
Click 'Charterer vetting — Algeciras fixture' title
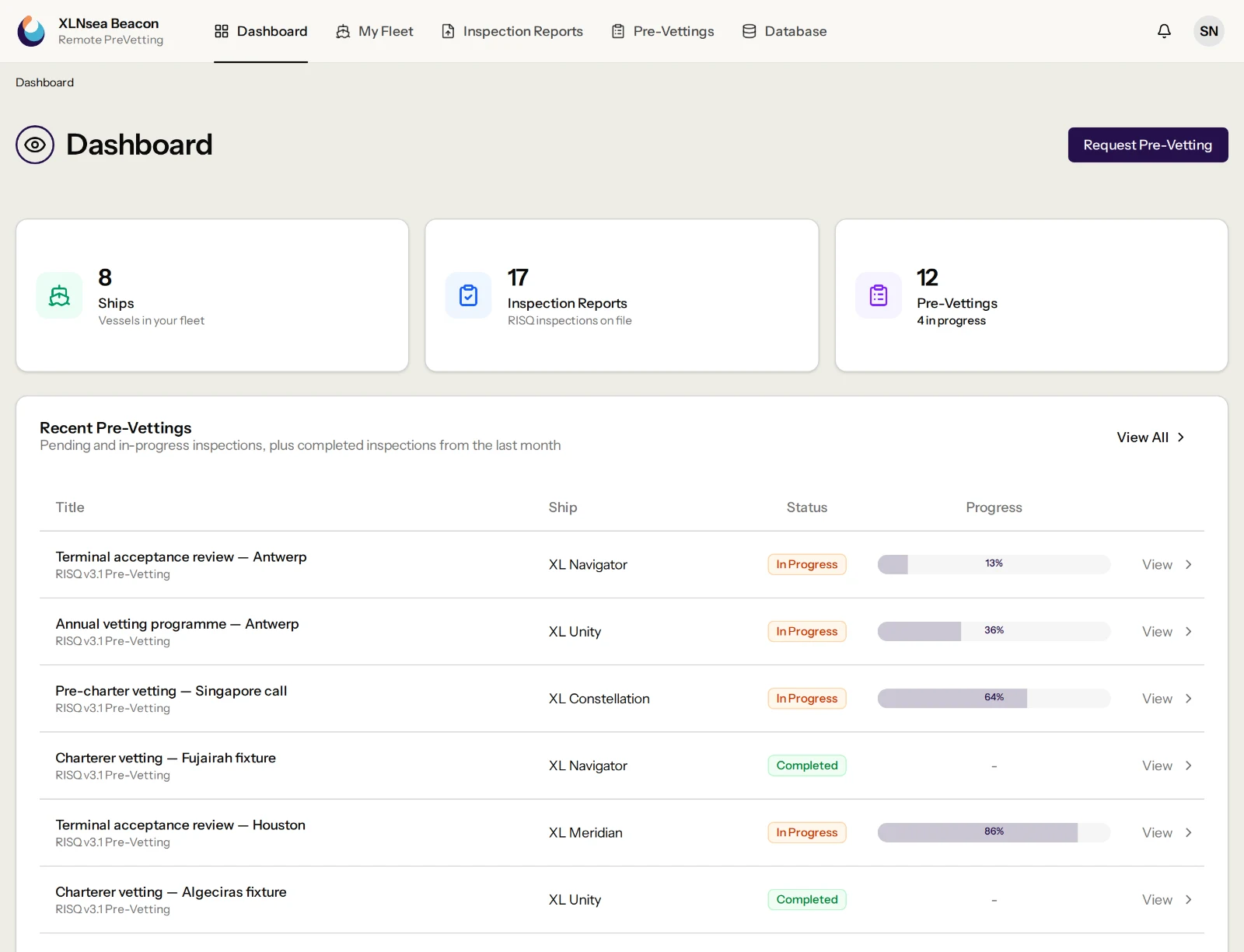(x=171, y=892)
